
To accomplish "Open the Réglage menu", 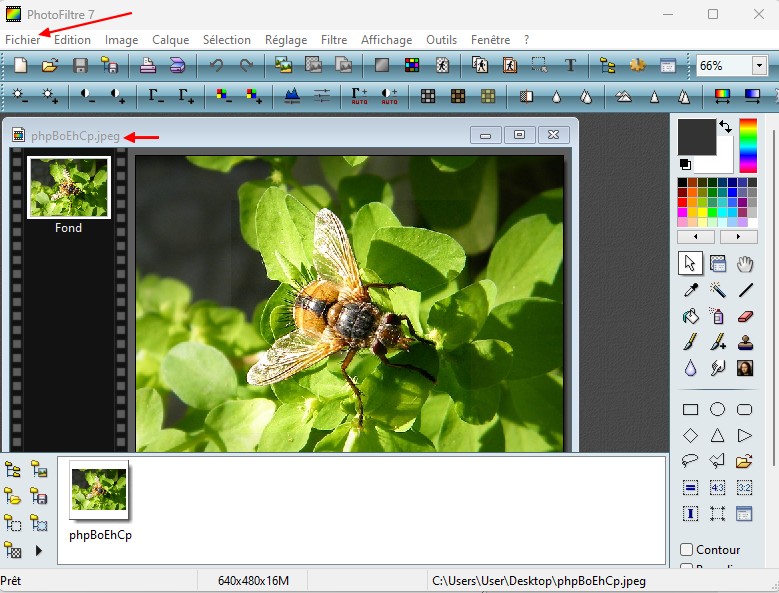I will pos(286,40).
